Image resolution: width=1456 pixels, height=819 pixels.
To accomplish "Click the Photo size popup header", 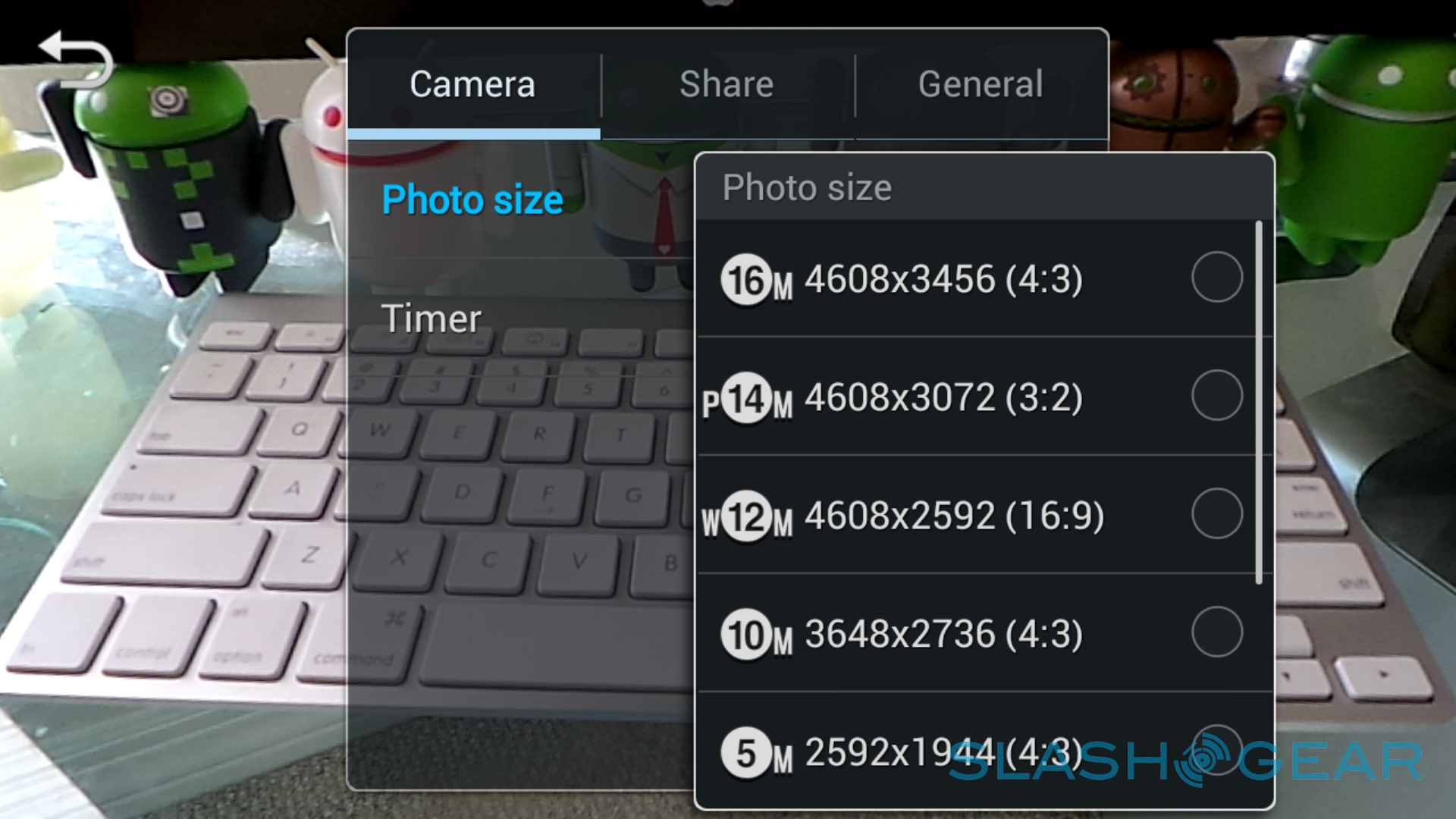I will click(984, 187).
